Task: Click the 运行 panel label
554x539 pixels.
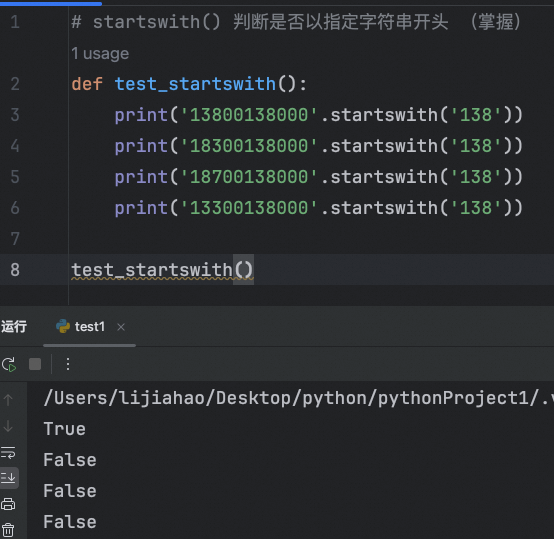Action: point(14,326)
